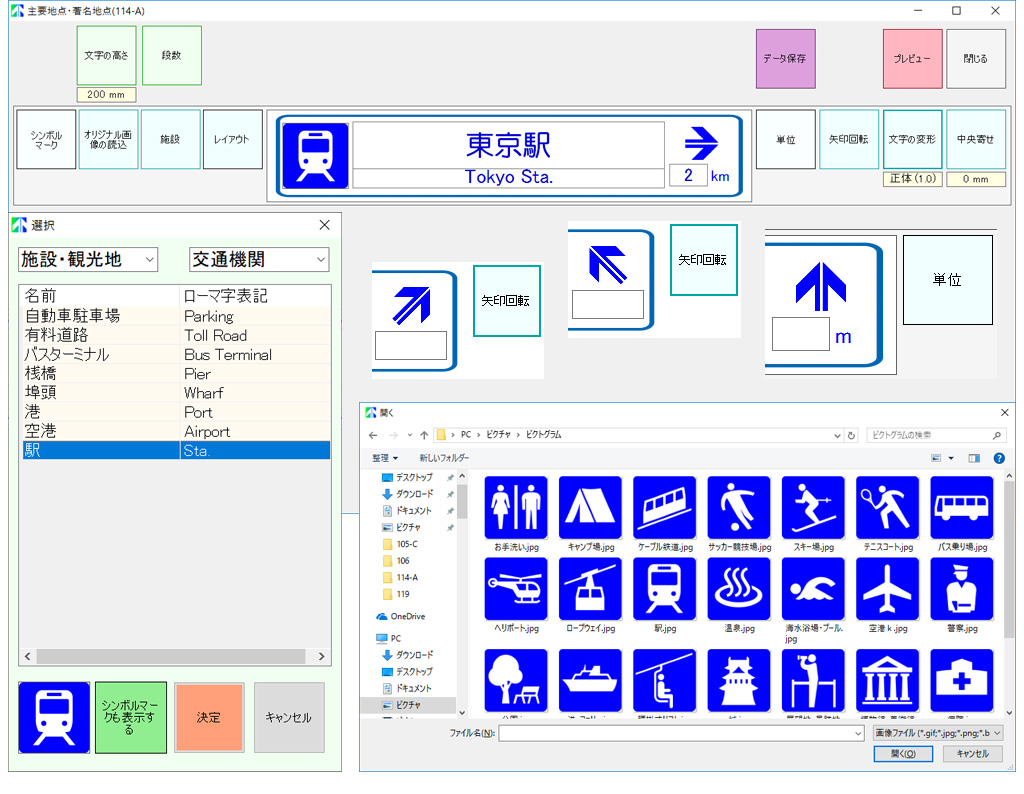The height and width of the screenshot is (794, 1024).
Task: Select the ferry ship pictogram in file dialog
Action: 590,680
